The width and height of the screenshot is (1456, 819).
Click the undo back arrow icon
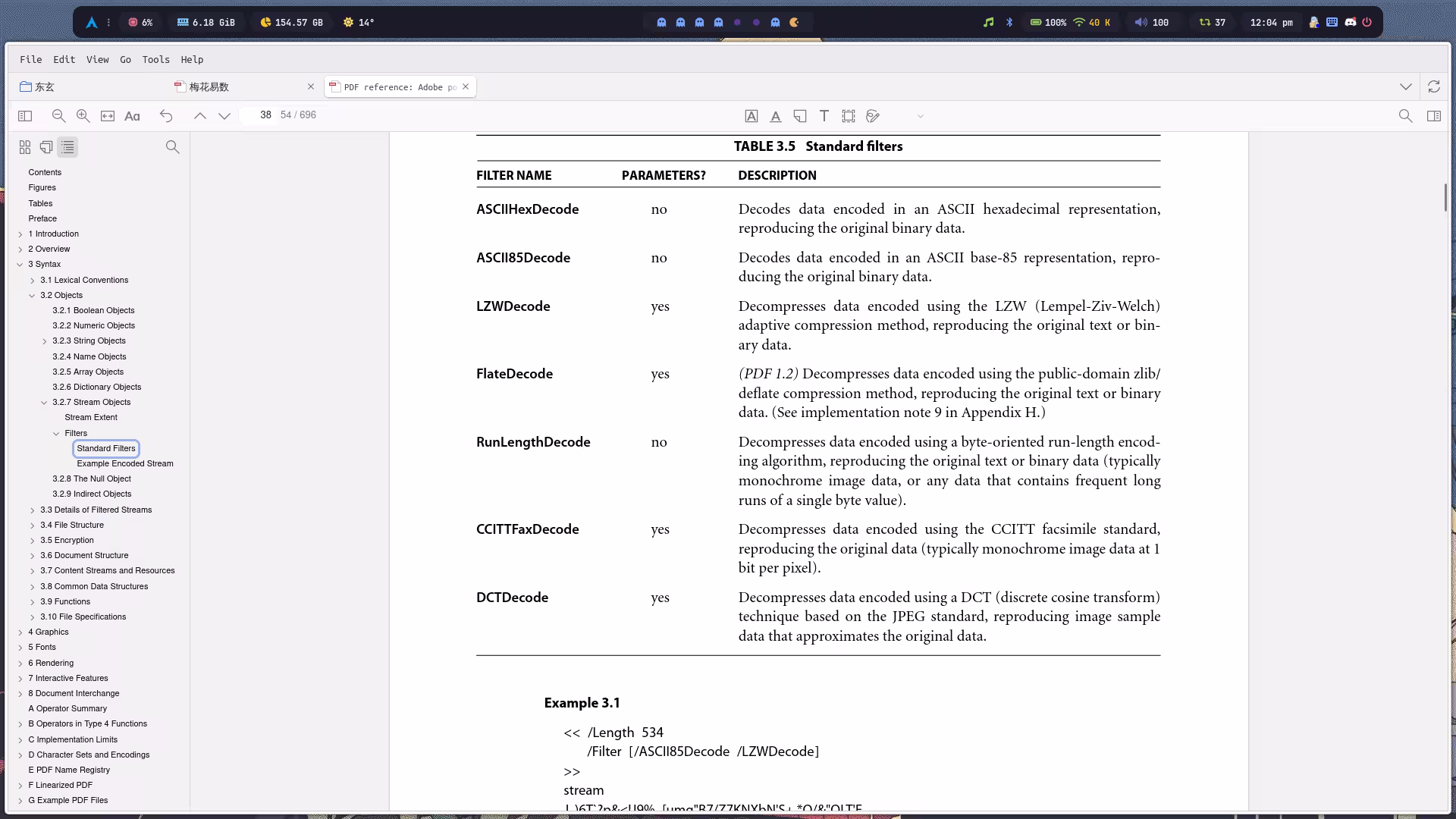pos(166,116)
